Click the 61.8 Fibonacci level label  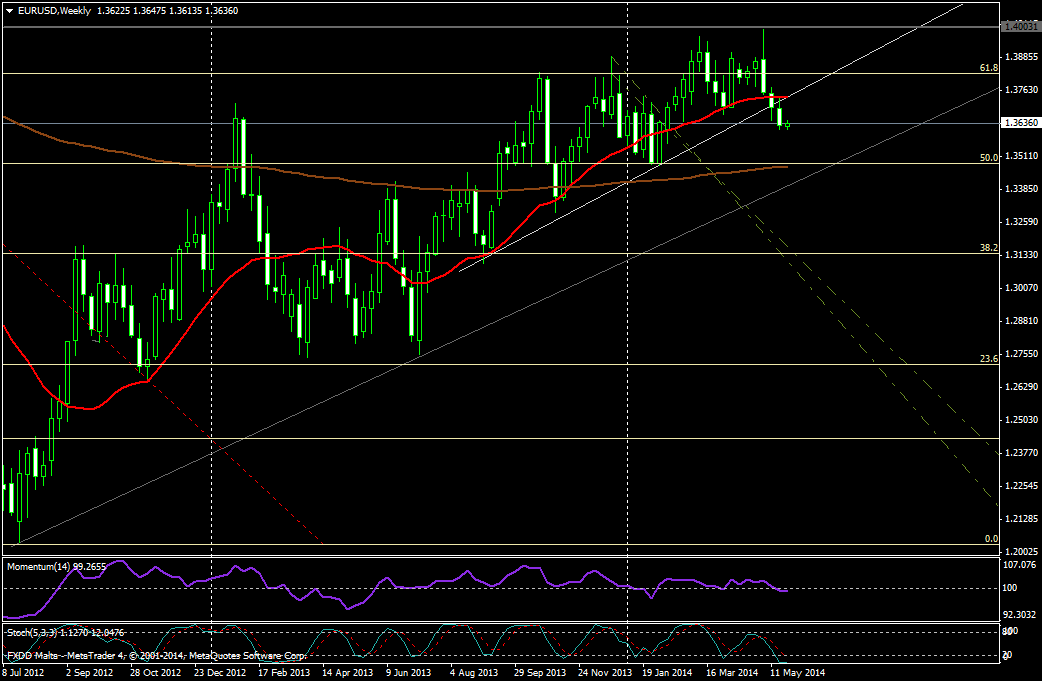(988, 68)
